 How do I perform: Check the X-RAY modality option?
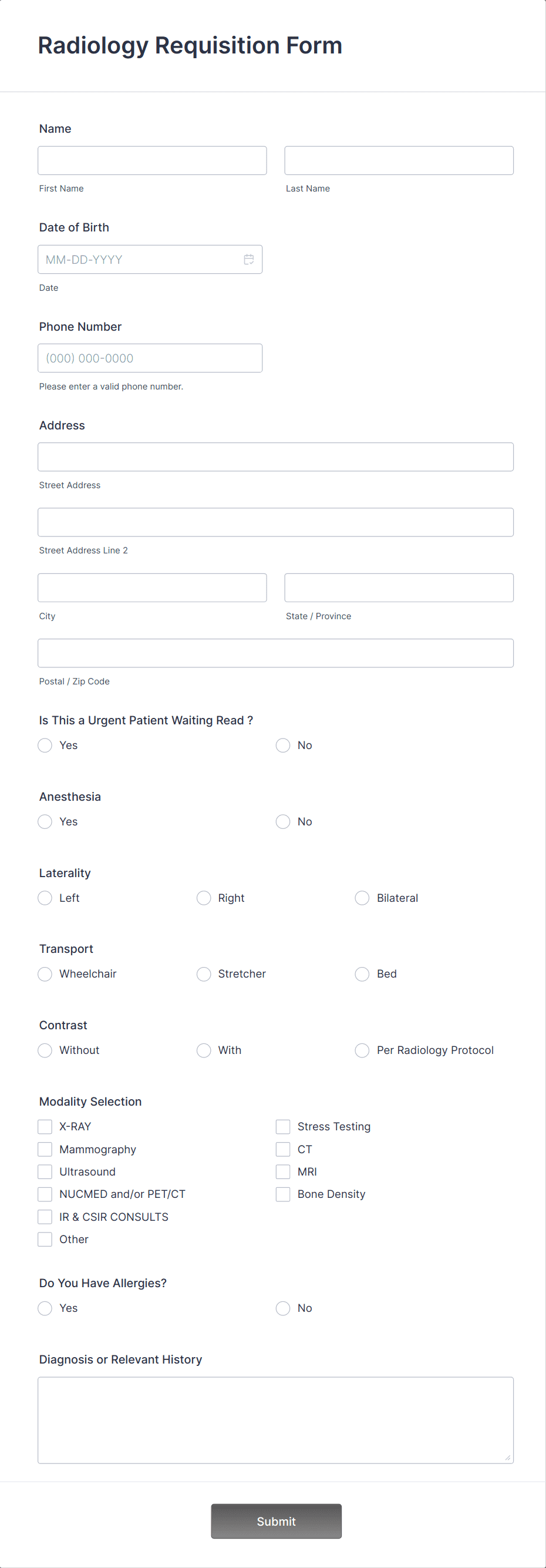point(45,1127)
